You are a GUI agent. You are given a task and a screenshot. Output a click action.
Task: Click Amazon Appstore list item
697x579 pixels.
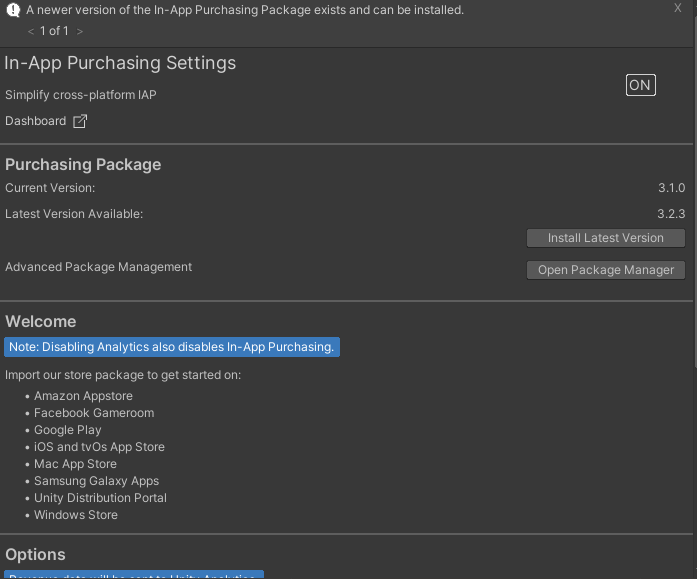point(83,396)
